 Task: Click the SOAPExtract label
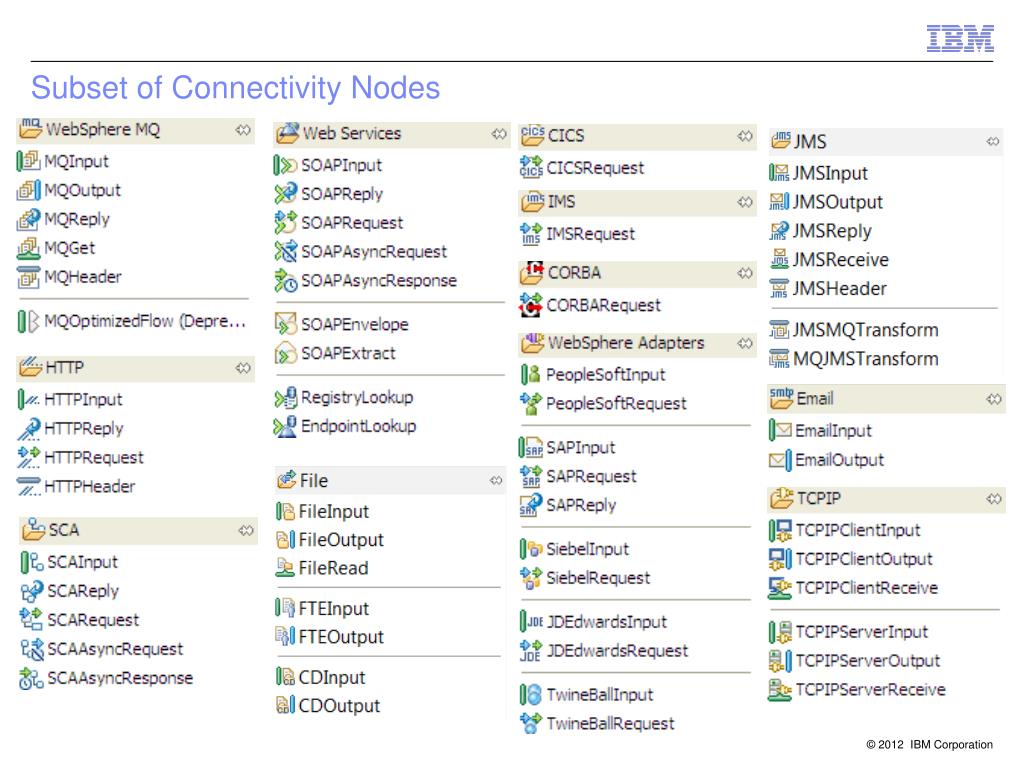(x=348, y=353)
